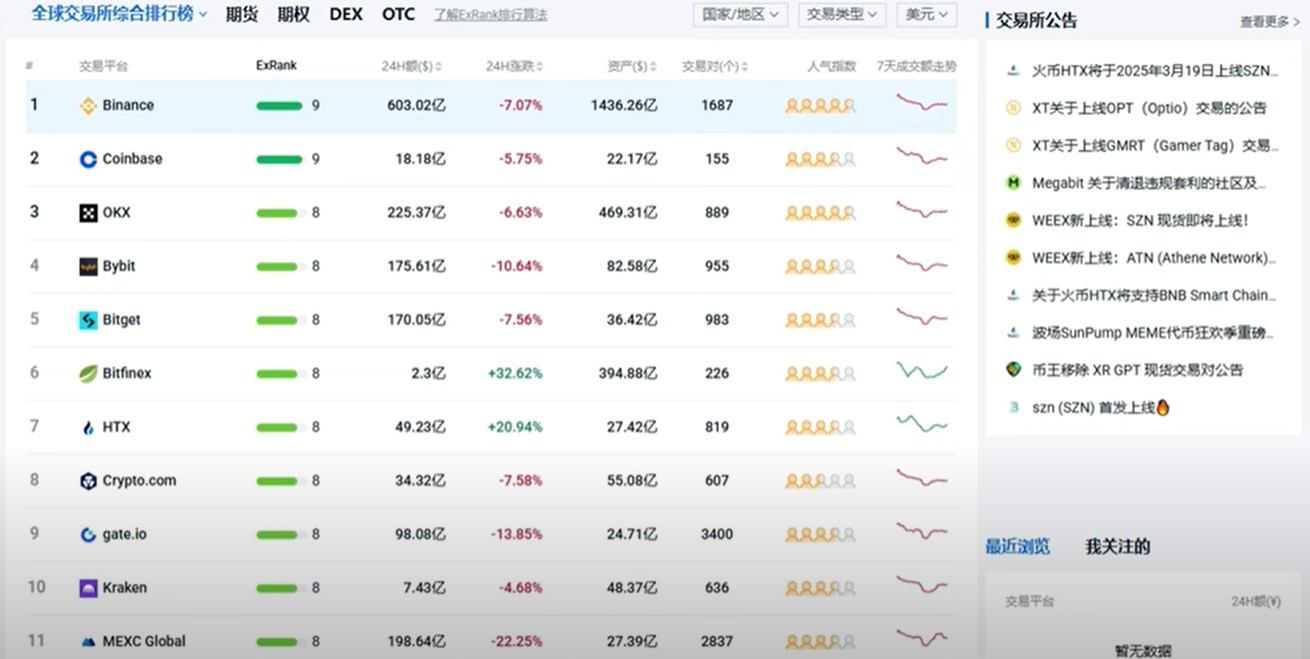Open 关于火币HTX将支持BNB Smart Chain announcement

point(1154,295)
